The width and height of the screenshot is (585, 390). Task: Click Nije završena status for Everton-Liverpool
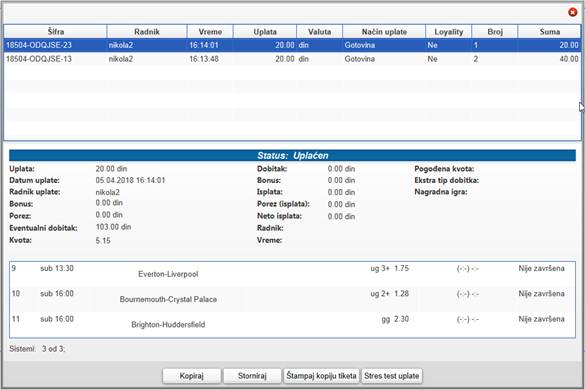pos(541,268)
